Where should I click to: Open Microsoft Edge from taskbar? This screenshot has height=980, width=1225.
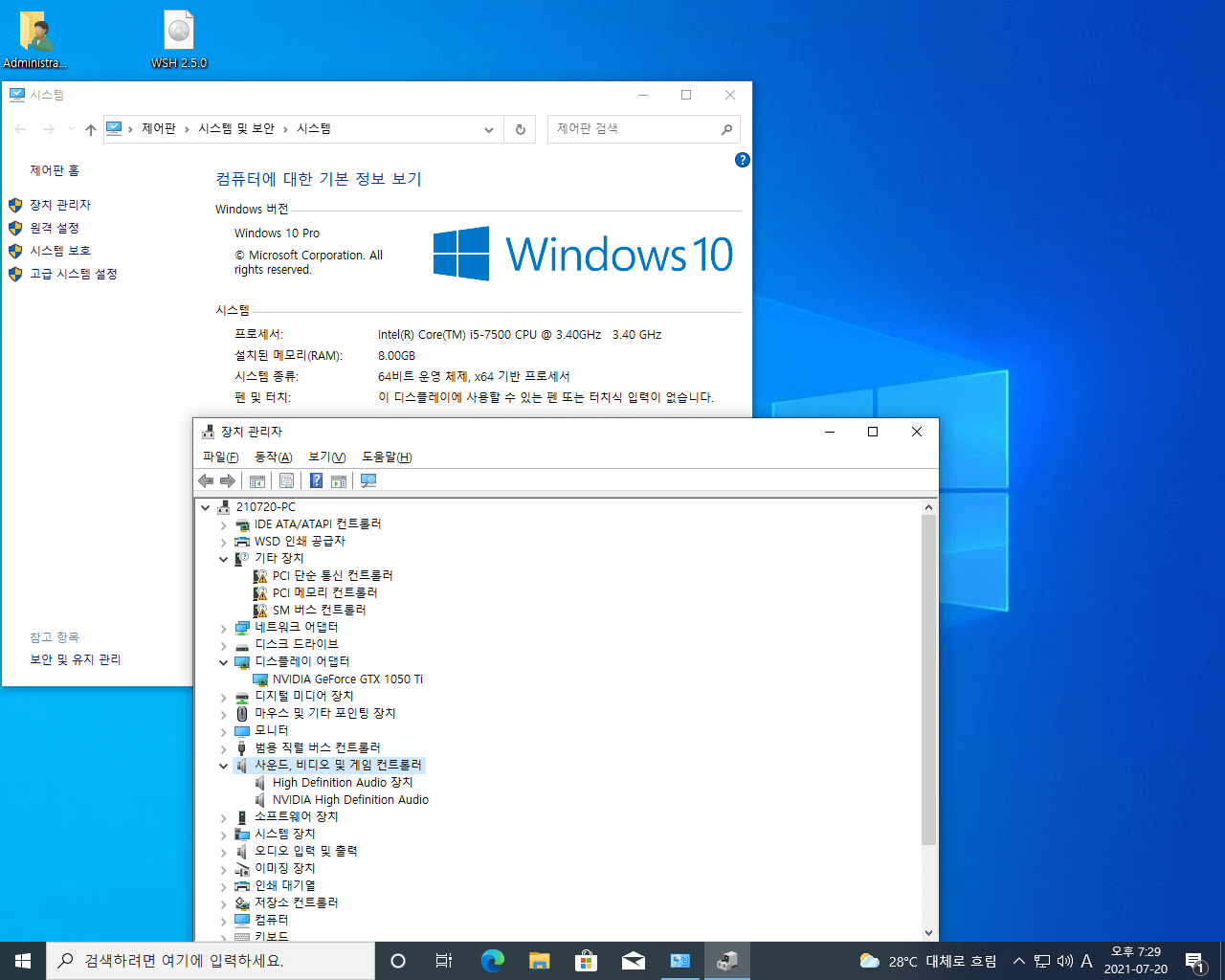492,961
